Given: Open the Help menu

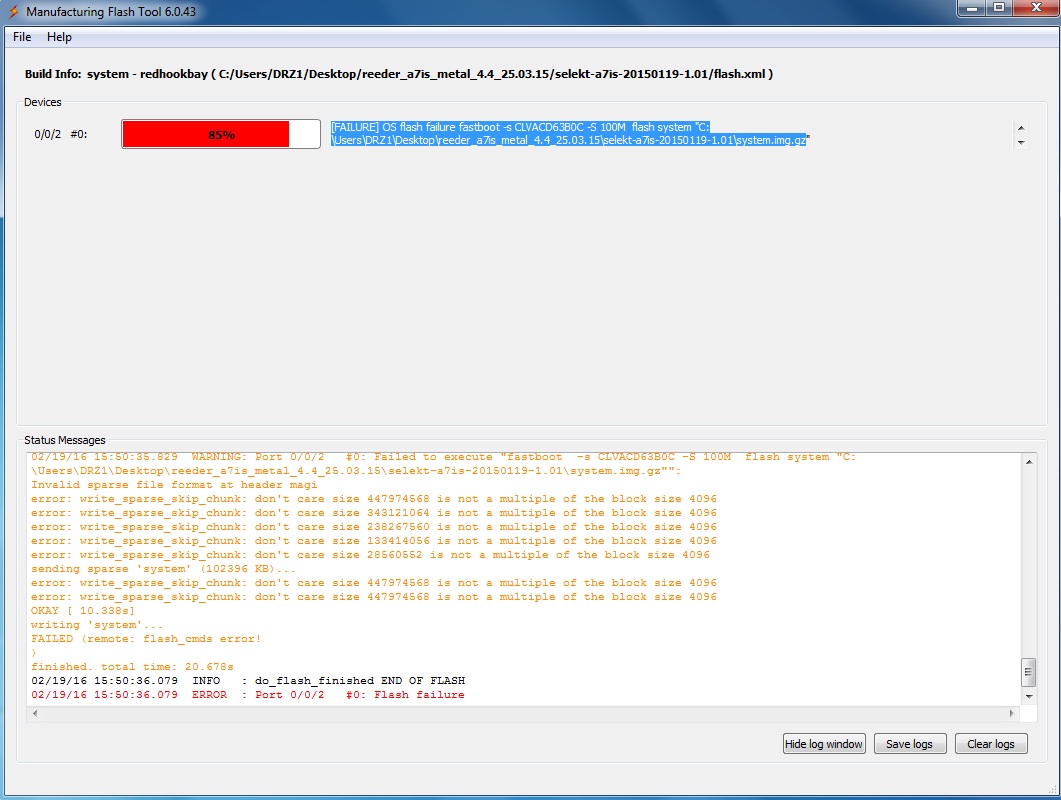Looking at the screenshot, I should click(x=59, y=37).
